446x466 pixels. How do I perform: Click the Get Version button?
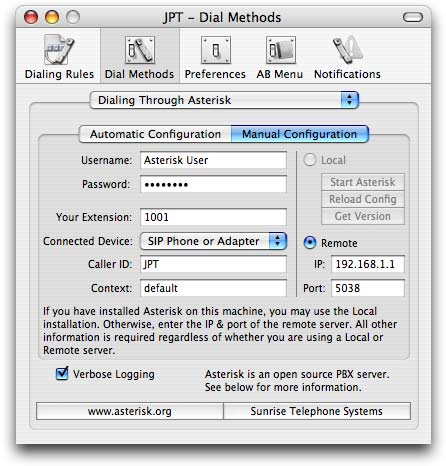(363, 216)
